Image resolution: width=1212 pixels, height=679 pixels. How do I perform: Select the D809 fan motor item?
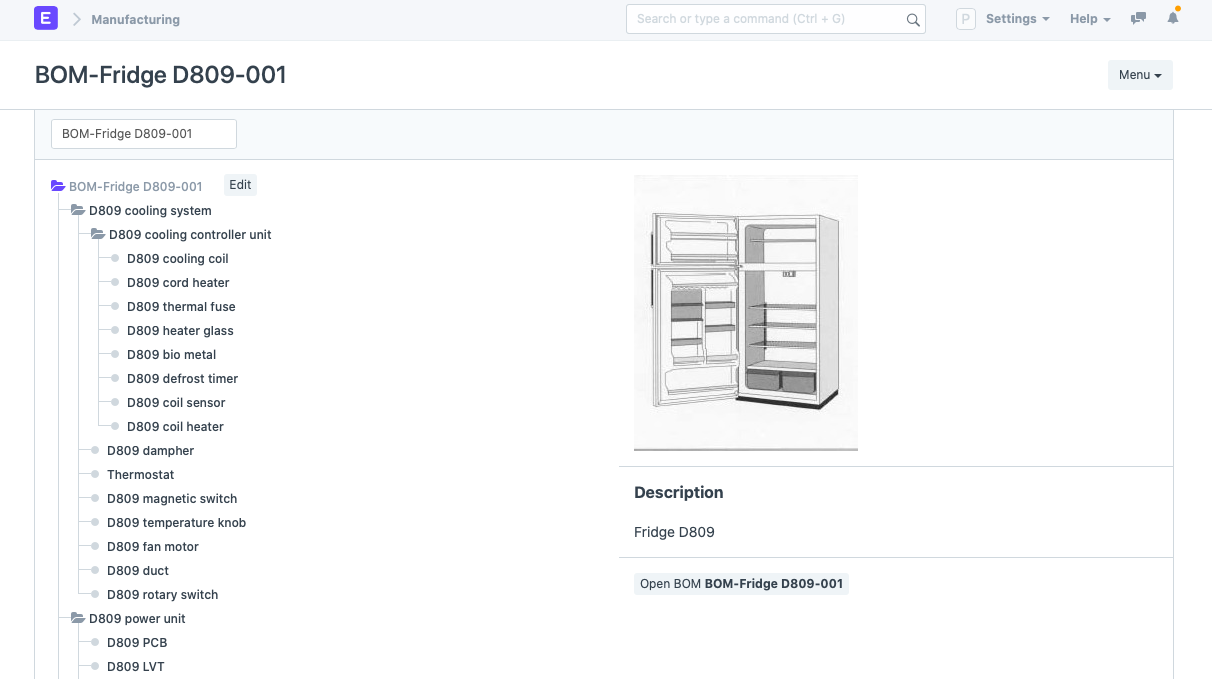[152, 547]
